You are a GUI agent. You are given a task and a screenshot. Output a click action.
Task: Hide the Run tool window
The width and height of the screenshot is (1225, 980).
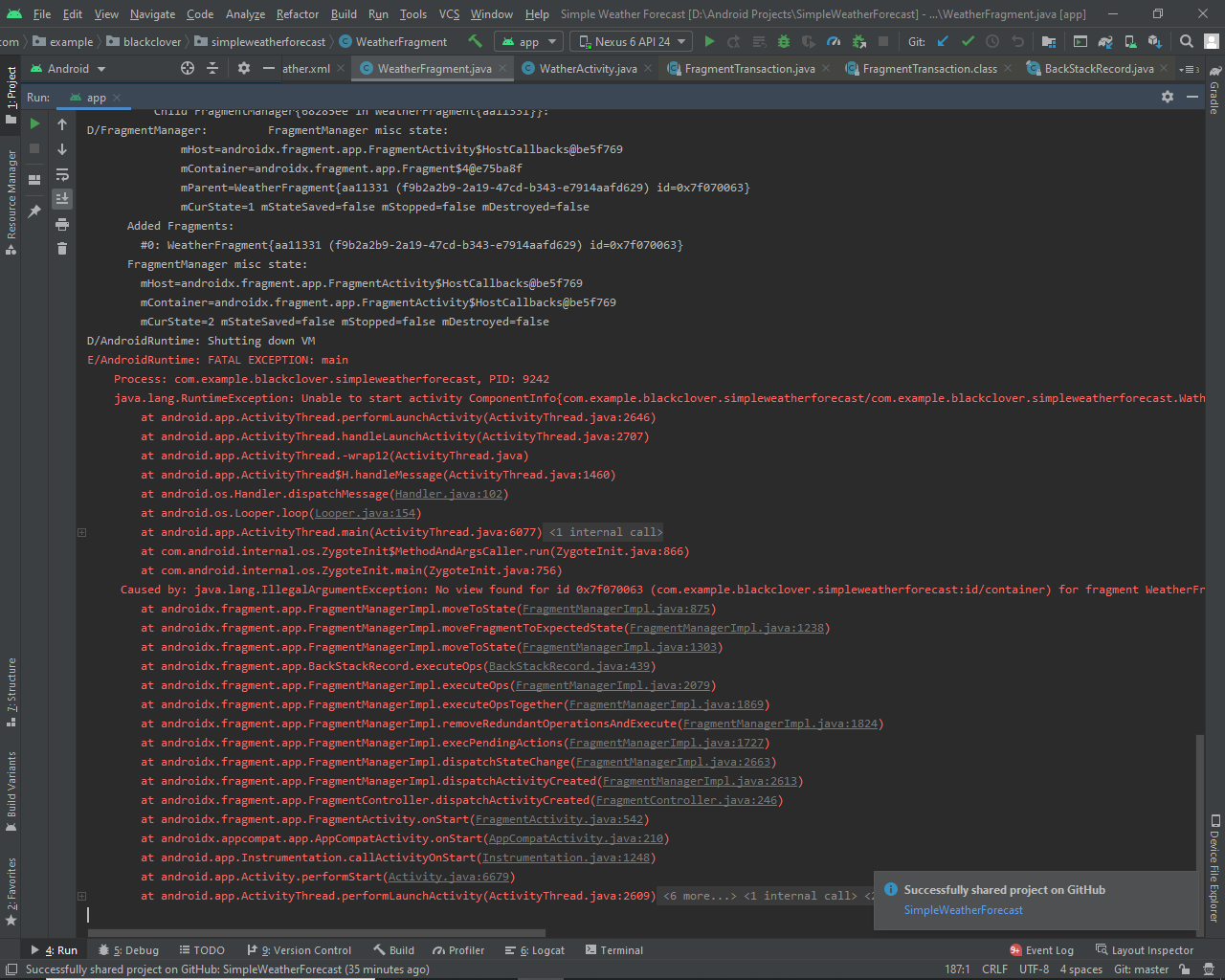[x=1192, y=97]
